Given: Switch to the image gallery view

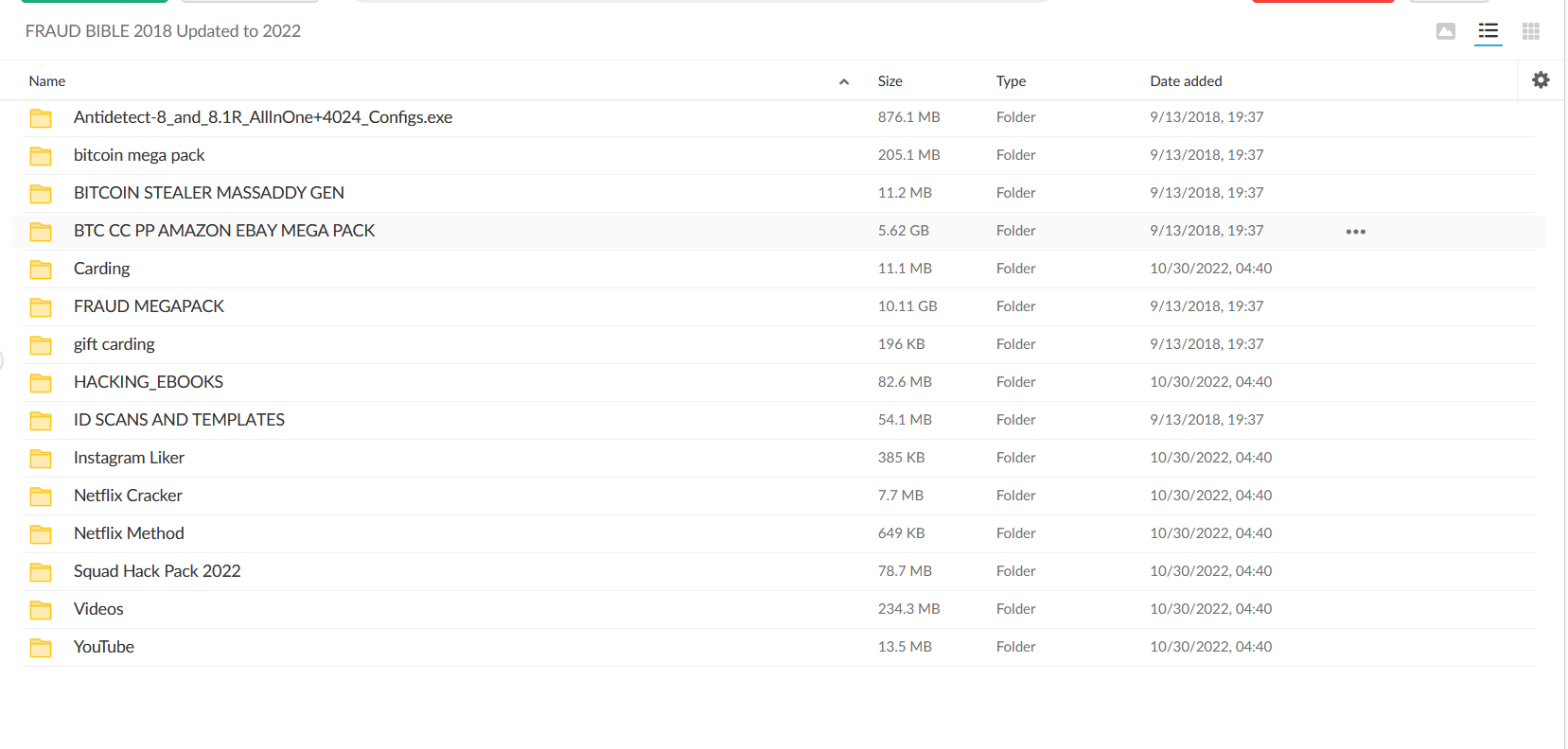Looking at the screenshot, I should tap(1445, 32).
